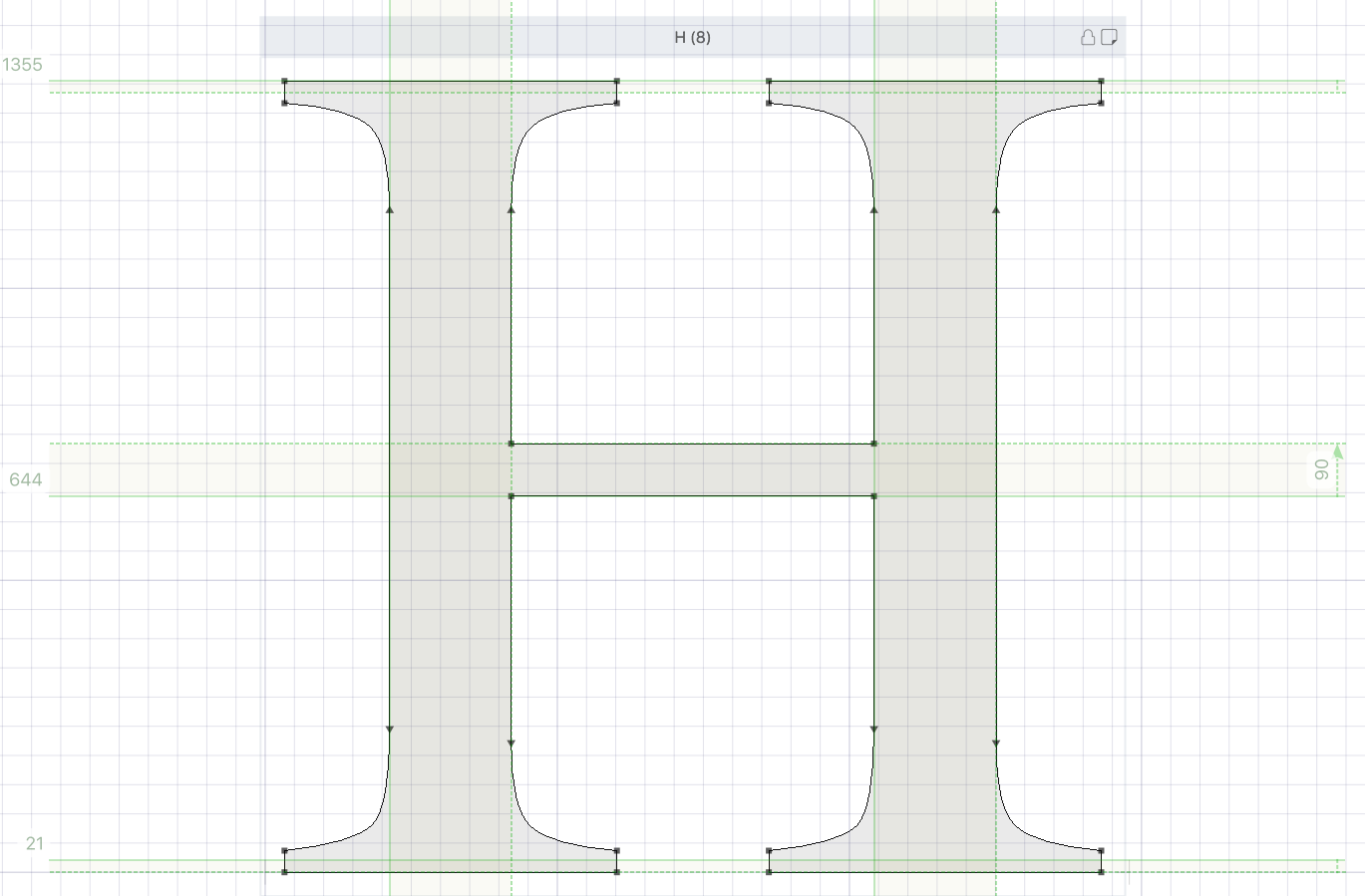Open the glyph note icon in title bar
This screenshot has height=896, width=1365.
click(1109, 38)
